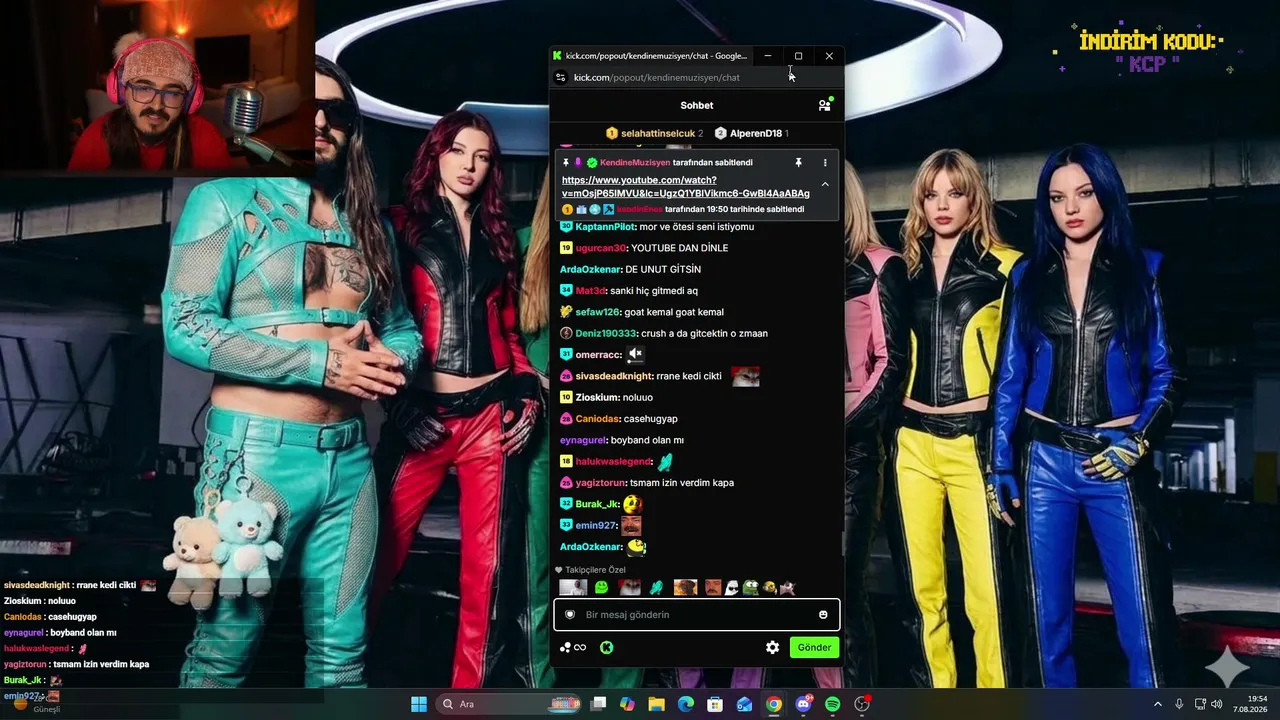This screenshot has width=1280, height=720.
Task: Open chat settings gear icon
Action: click(772, 647)
